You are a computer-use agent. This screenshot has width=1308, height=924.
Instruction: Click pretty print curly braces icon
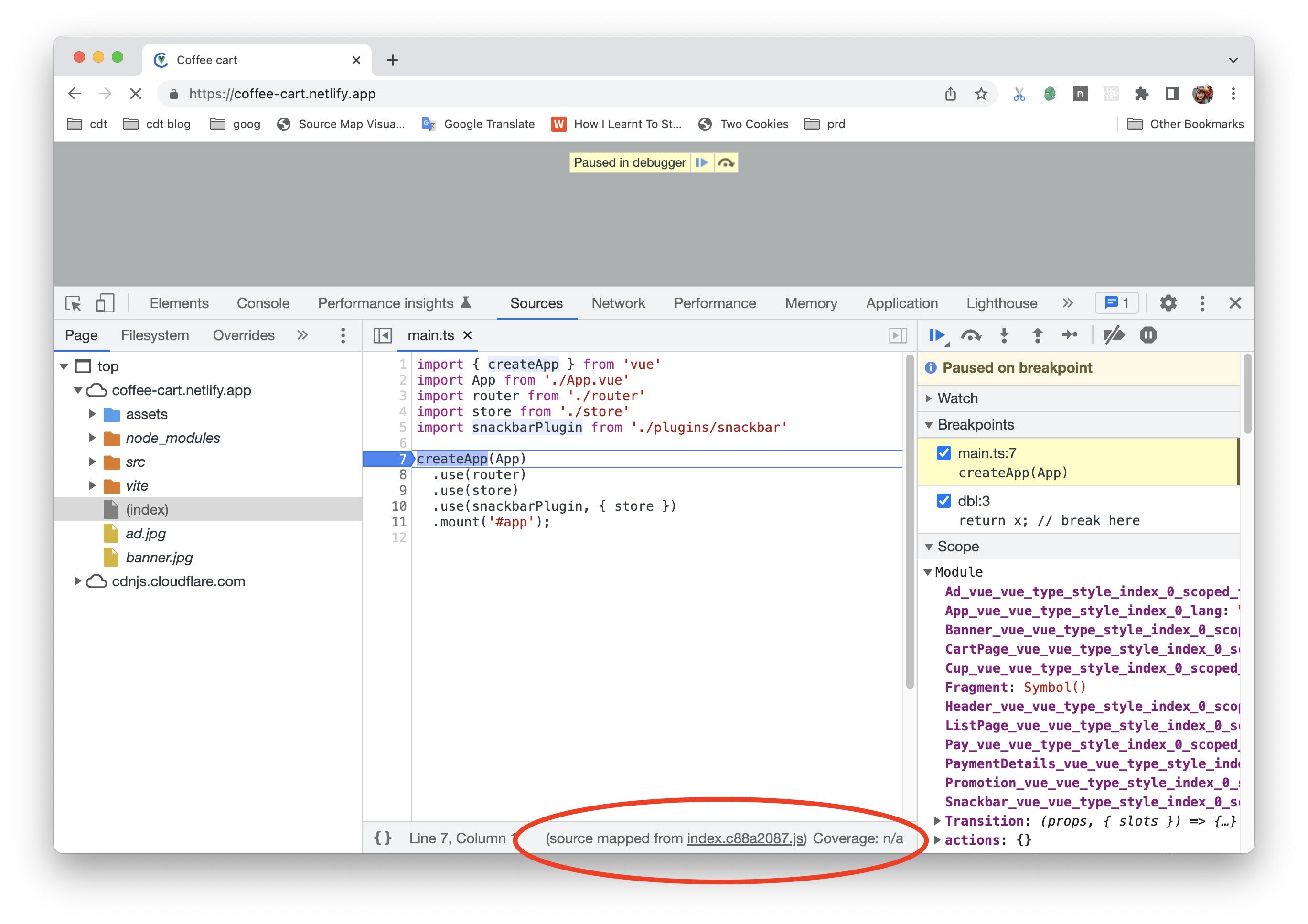click(382, 838)
